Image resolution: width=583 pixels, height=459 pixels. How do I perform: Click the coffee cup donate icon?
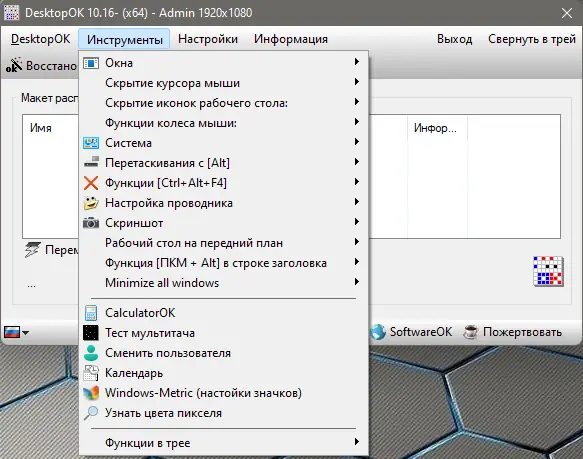pyautogui.click(x=471, y=332)
